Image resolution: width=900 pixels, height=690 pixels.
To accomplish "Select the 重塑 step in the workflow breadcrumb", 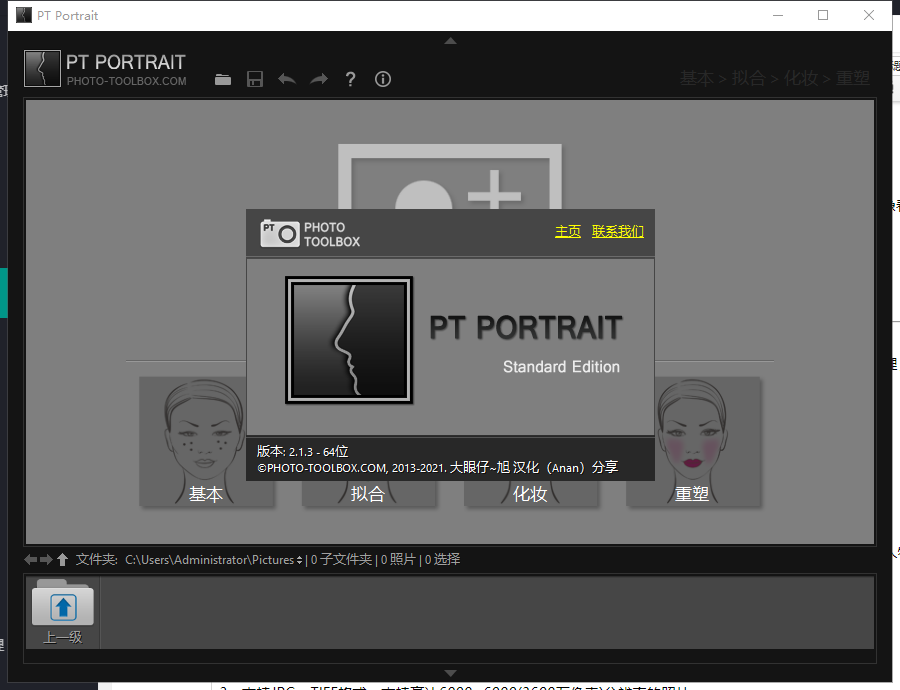I will click(853, 79).
